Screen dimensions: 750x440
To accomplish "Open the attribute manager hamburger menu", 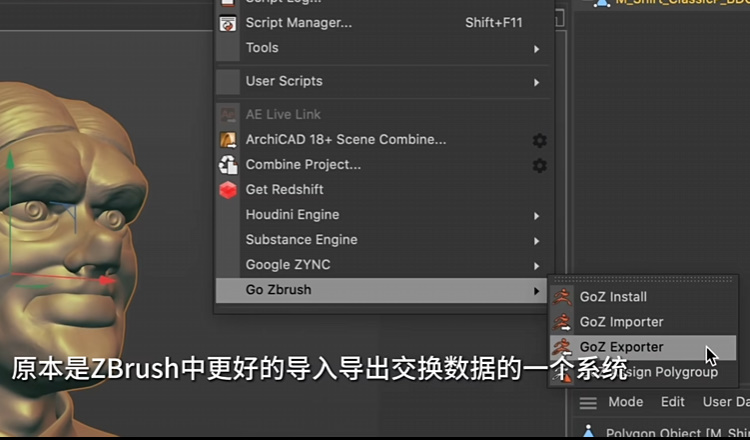I will point(588,403).
